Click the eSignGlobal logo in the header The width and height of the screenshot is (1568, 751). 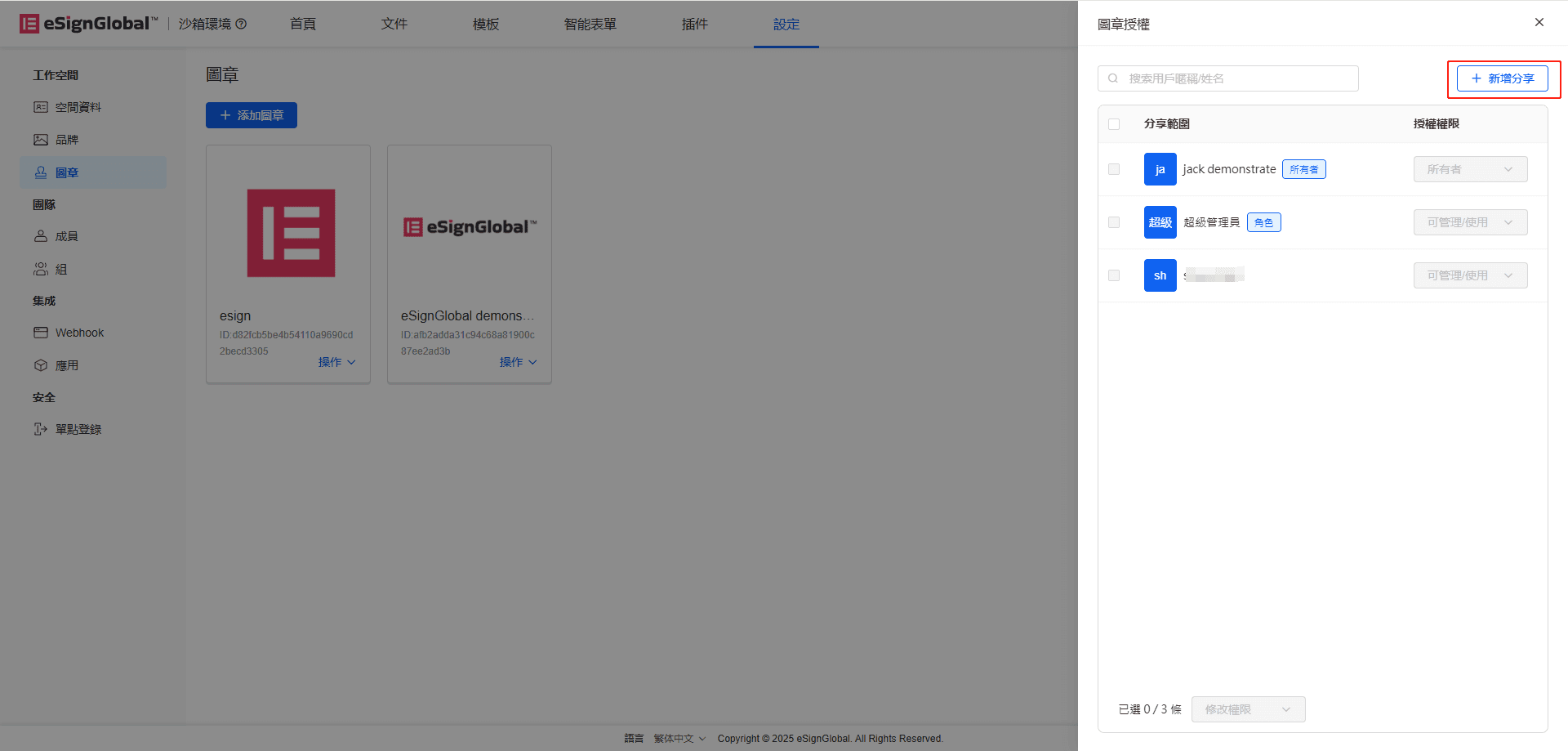pos(88,24)
